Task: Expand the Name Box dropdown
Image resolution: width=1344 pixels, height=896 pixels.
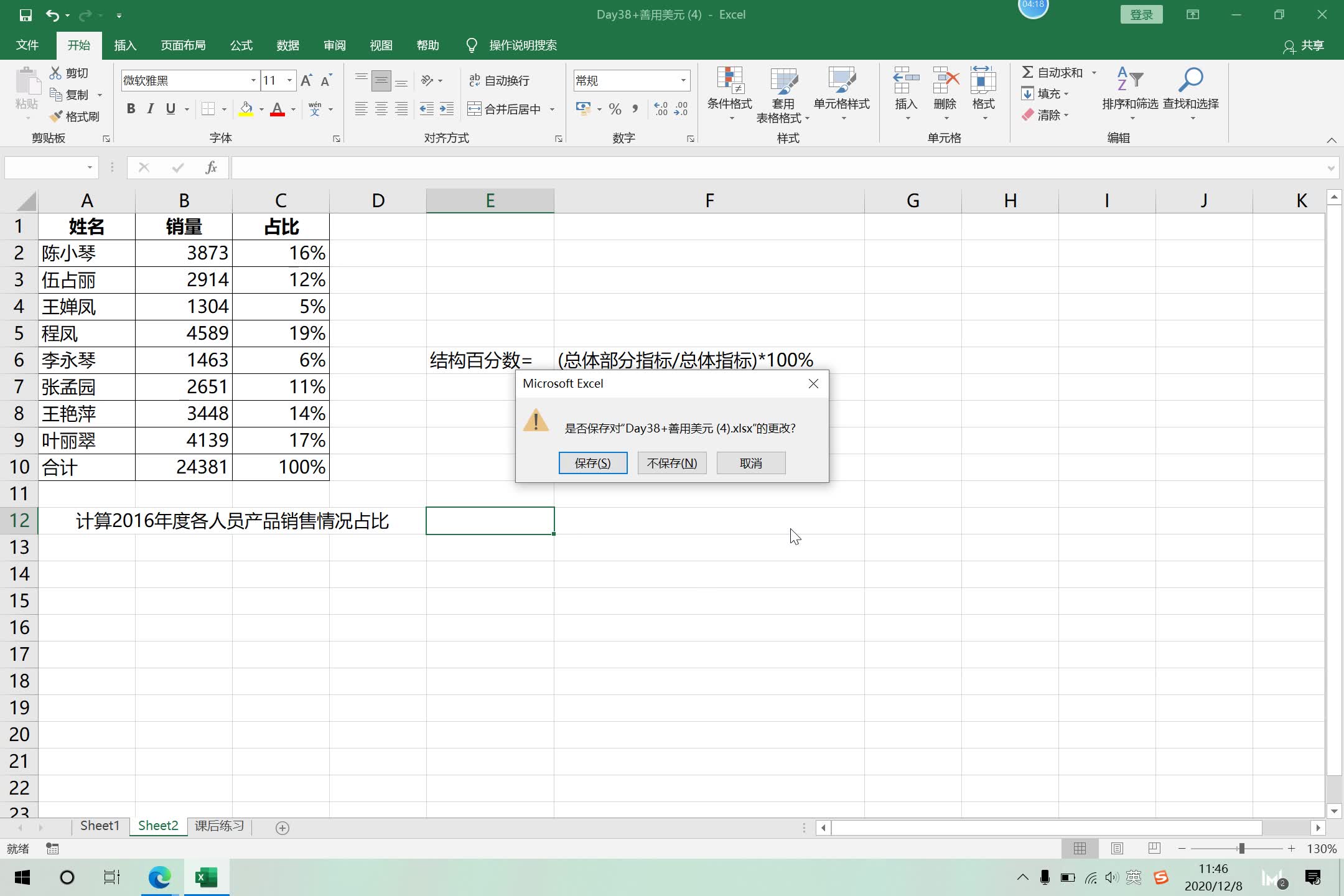Action: 90,167
